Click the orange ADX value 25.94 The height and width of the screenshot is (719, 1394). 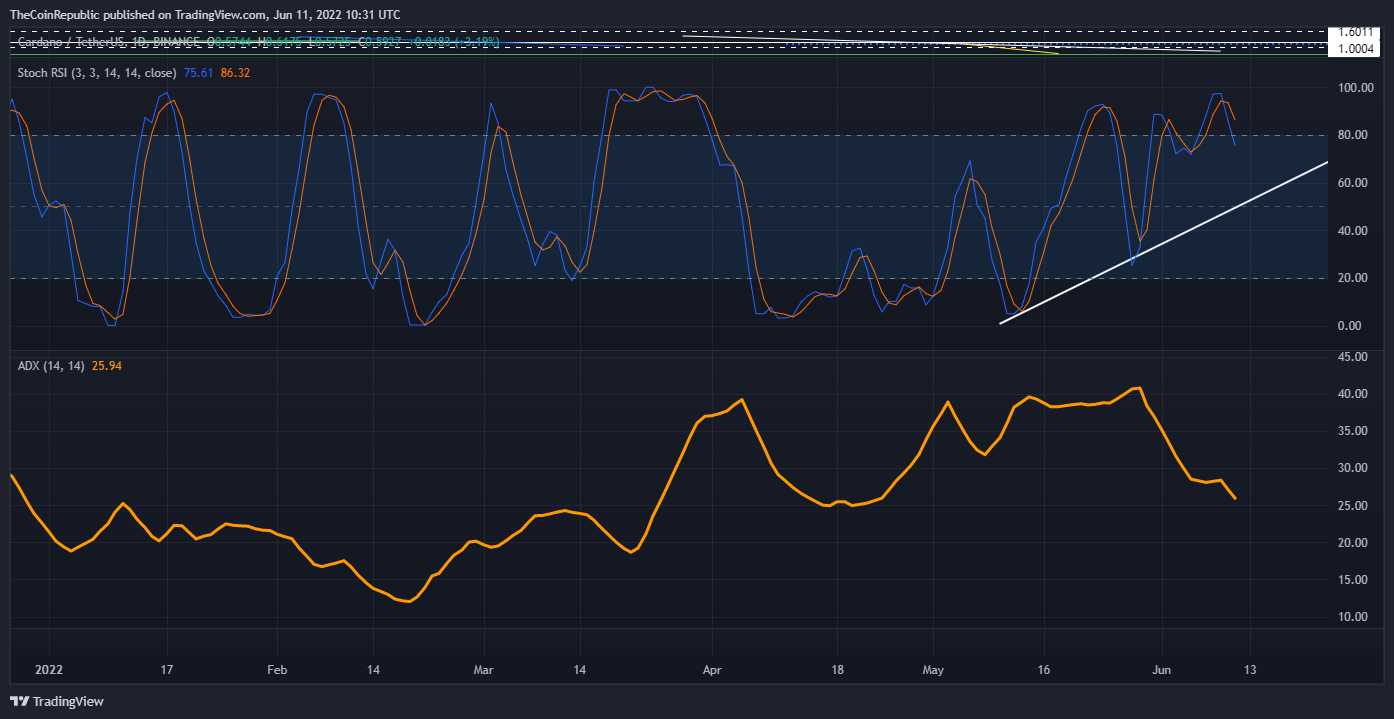(x=107, y=366)
